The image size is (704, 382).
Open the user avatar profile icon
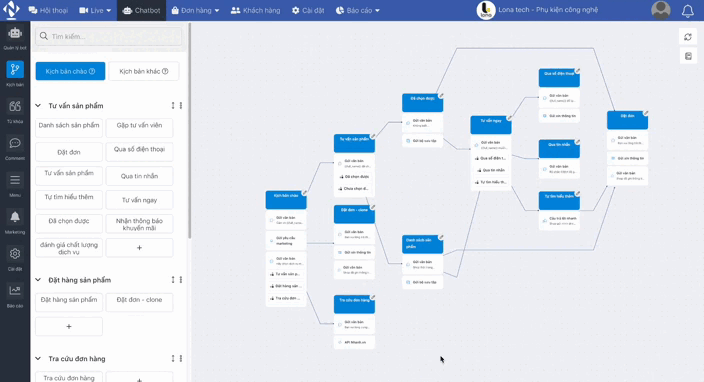coord(660,10)
